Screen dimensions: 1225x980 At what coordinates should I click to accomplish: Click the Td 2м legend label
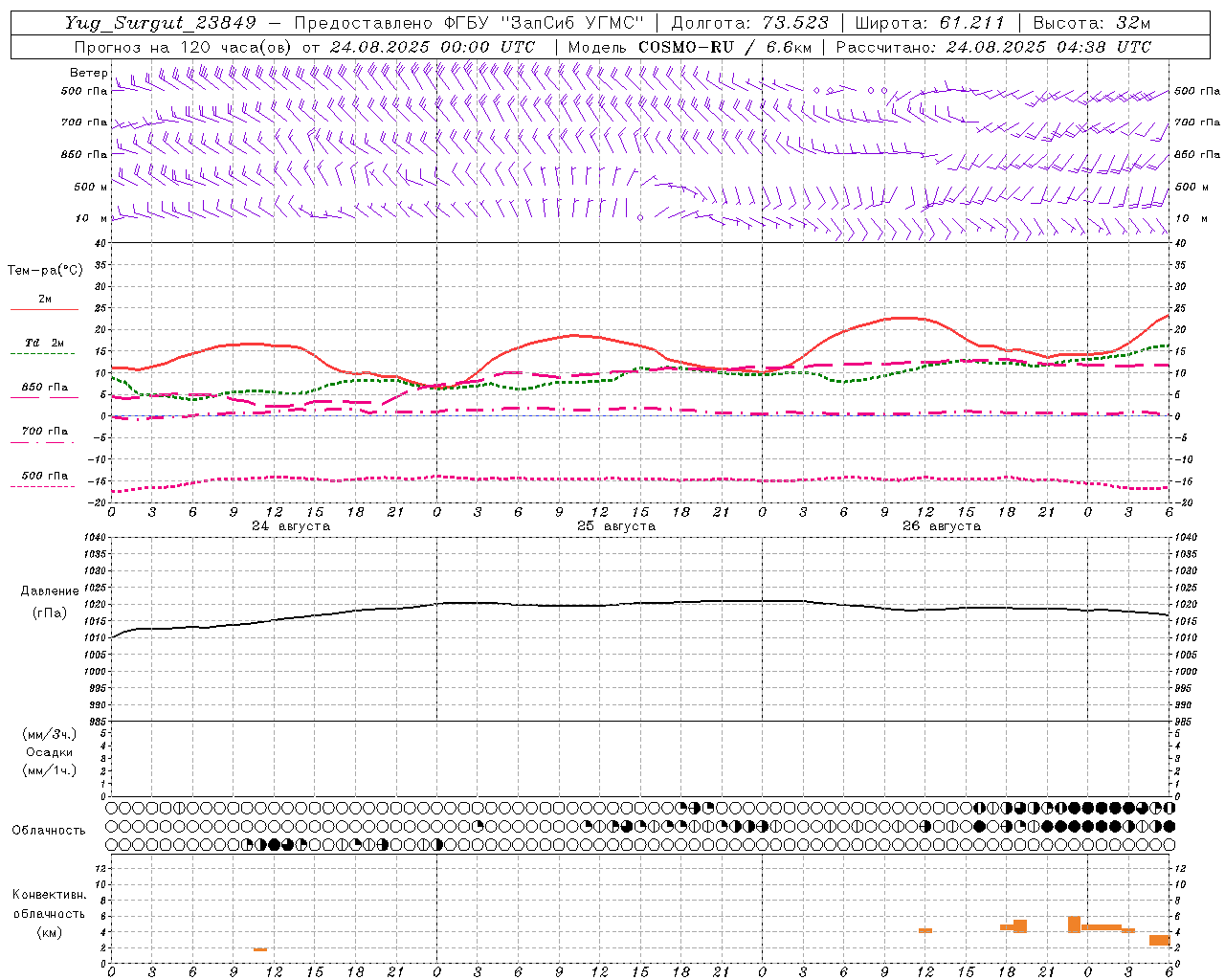click(x=45, y=343)
